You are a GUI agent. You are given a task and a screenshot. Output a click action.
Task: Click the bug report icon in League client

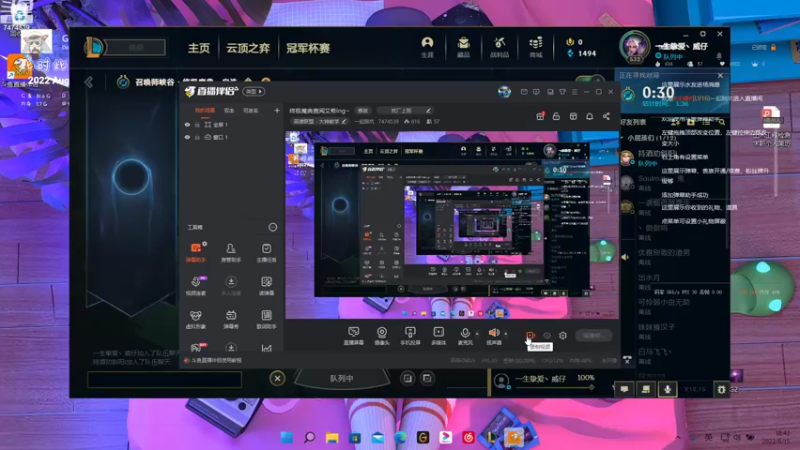pos(721,389)
